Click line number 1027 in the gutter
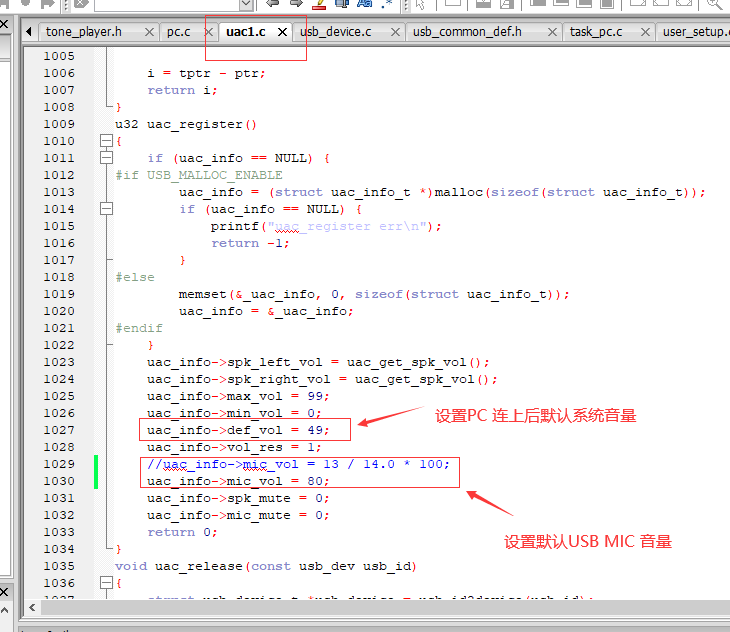This screenshot has width=730, height=632. point(59,430)
